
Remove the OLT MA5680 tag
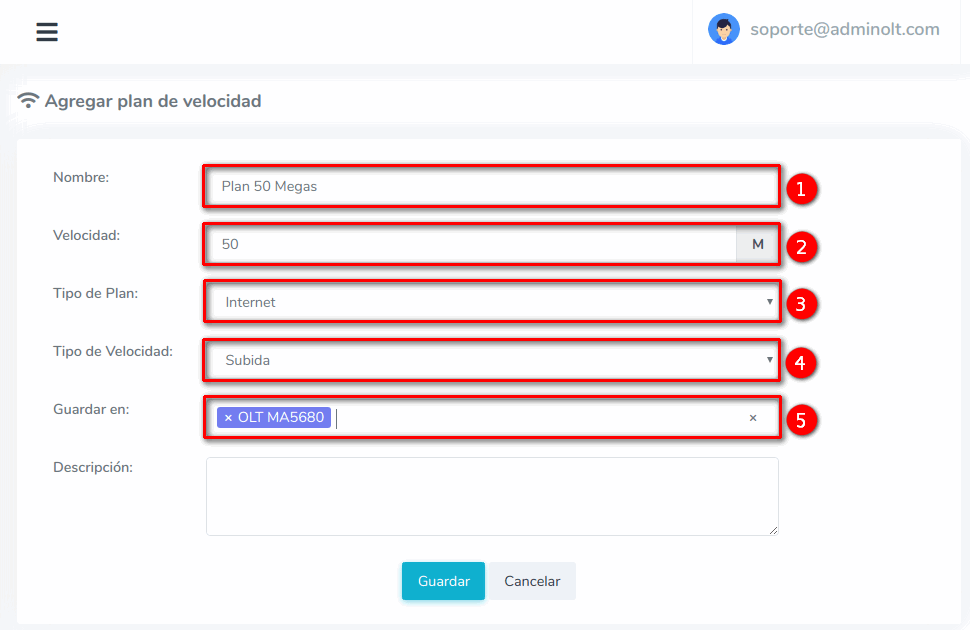click(228, 418)
